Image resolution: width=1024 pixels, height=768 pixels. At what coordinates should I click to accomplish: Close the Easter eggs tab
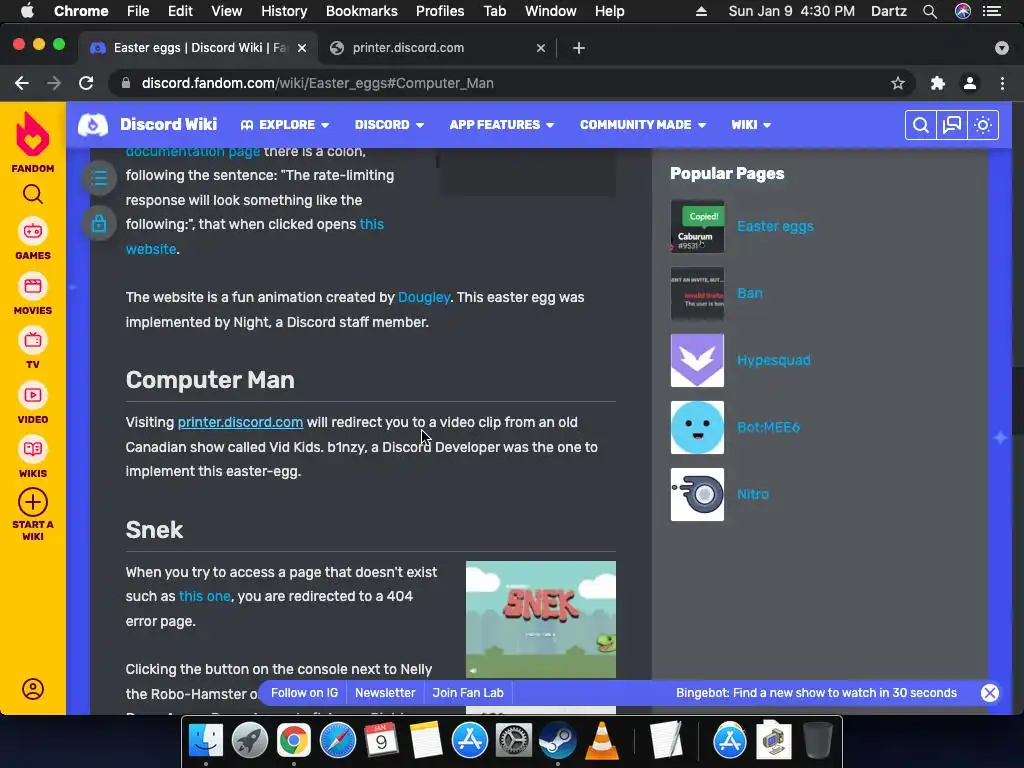(302, 48)
